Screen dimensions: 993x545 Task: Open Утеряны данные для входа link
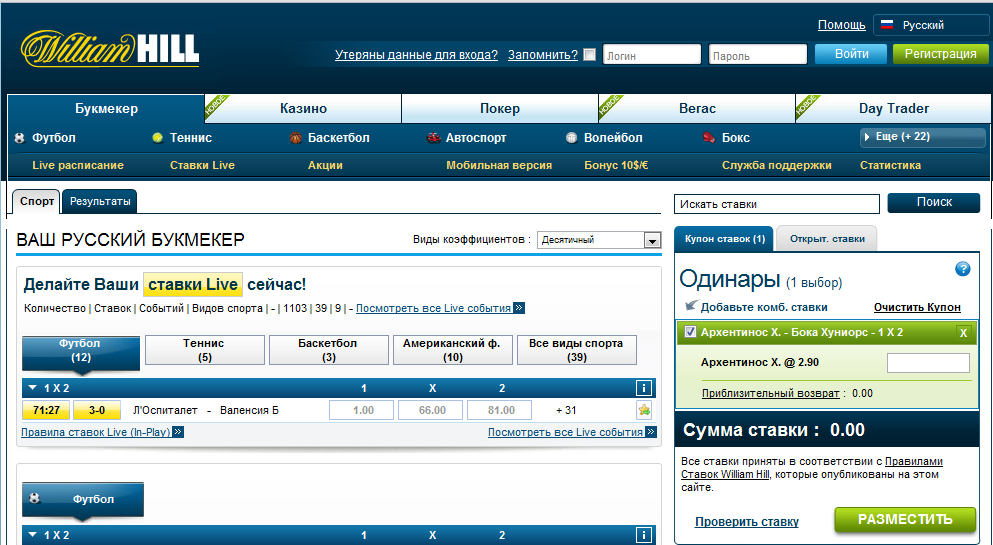click(416, 55)
